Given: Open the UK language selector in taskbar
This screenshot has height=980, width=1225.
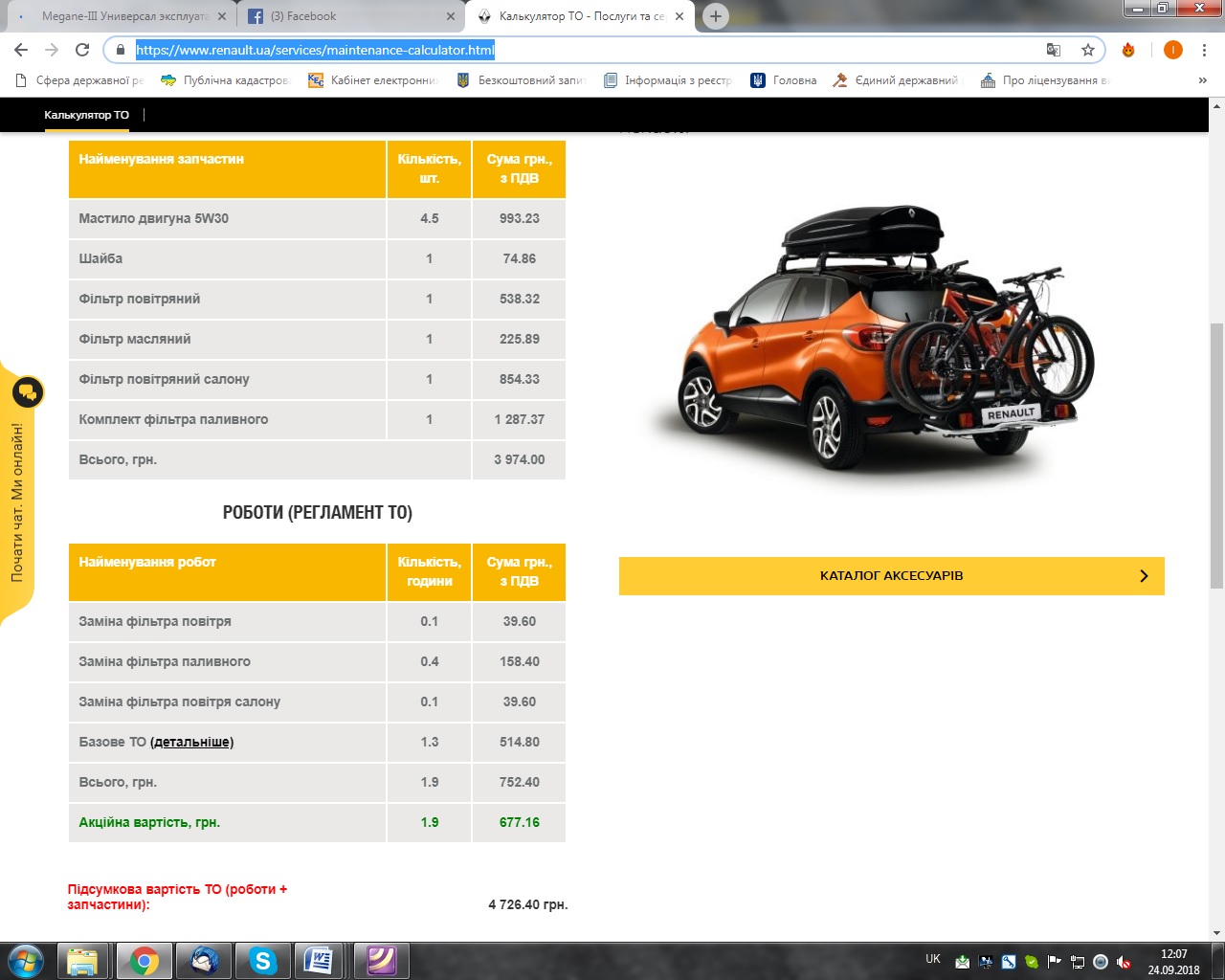Looking at the screenshot, I should pos(932,959).
